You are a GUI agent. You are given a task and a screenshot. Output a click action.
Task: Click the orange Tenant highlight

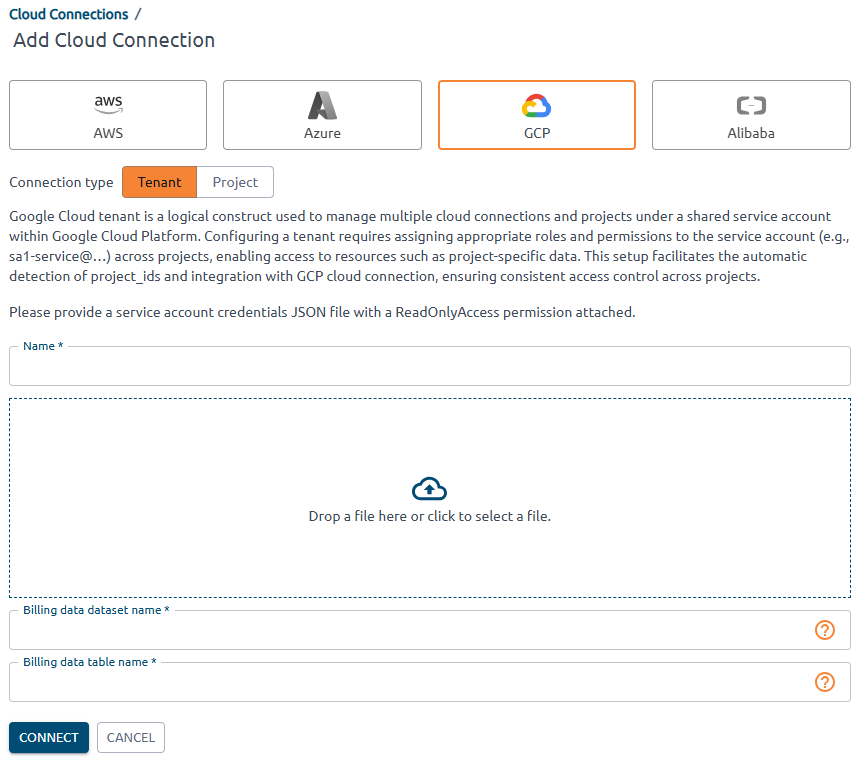click(159, 182)
